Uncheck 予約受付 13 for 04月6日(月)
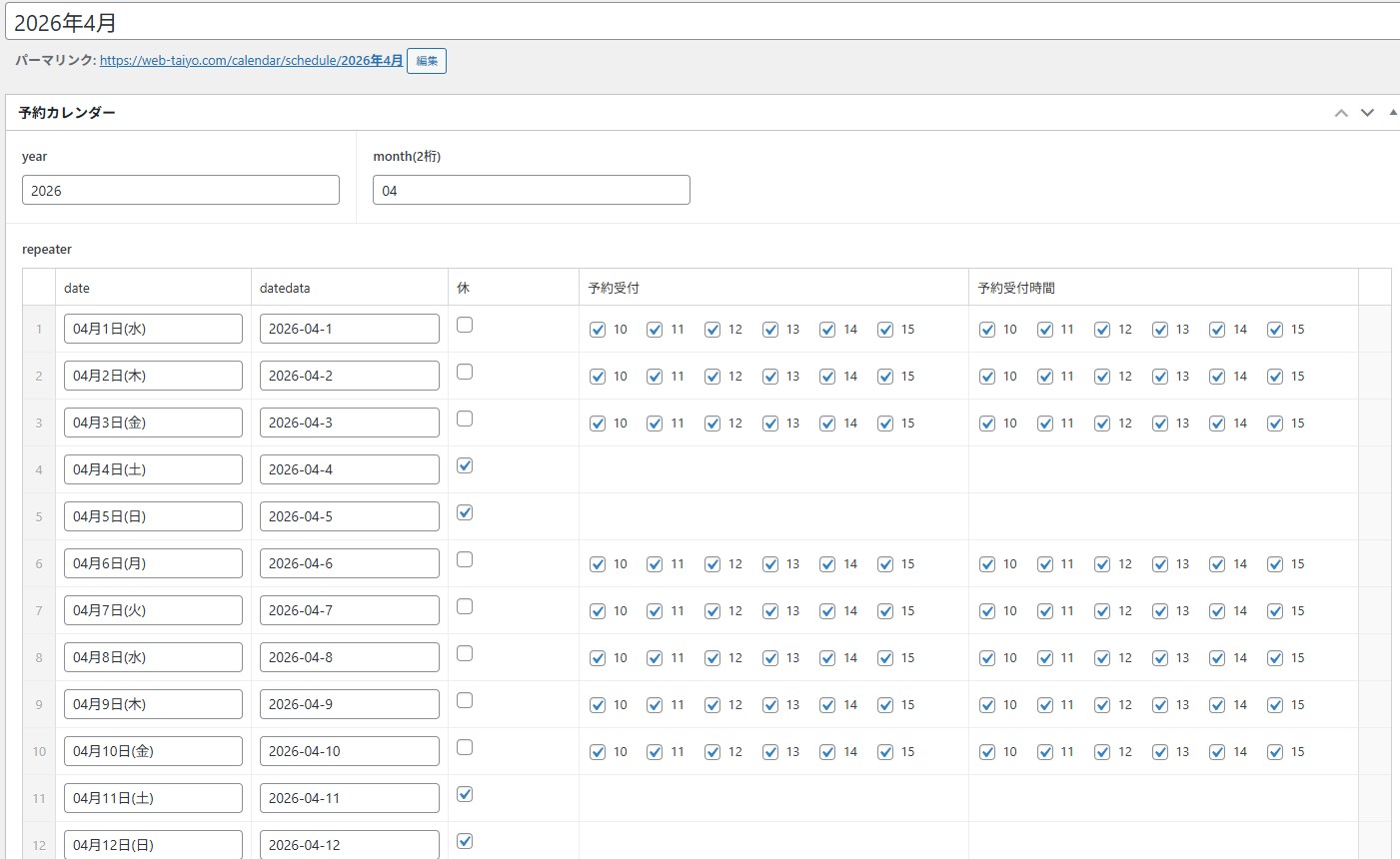Screen dimensions: 1400x859 pyautogui.click(x=770, y=564)
